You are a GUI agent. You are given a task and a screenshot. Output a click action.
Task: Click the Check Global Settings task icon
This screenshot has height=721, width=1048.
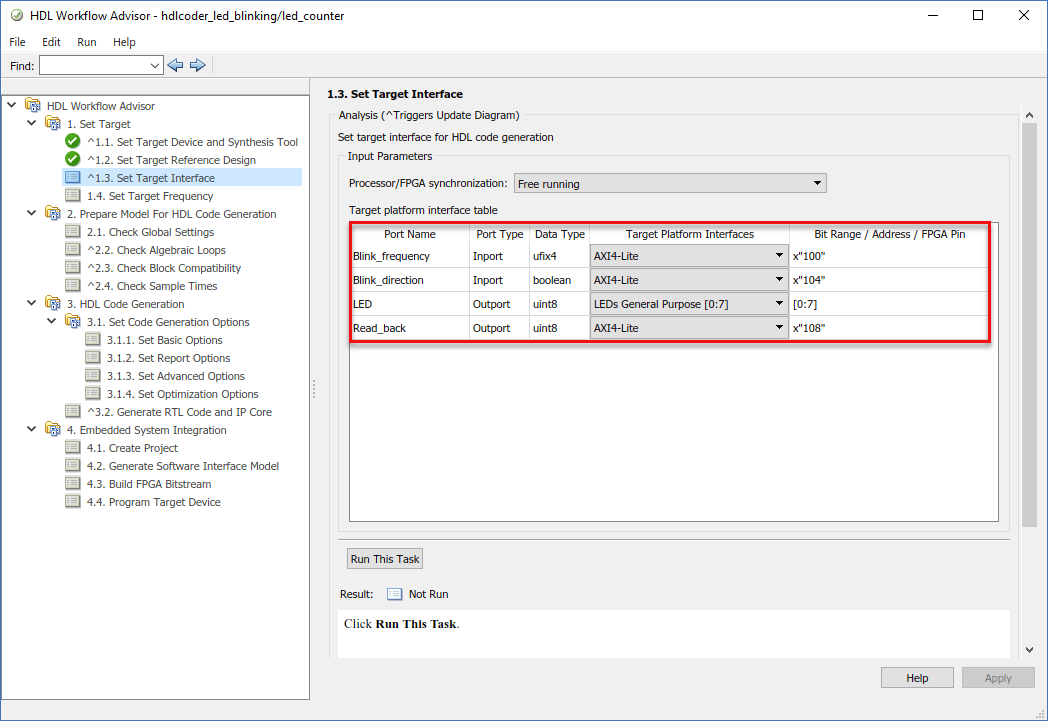click(x=72, y=232)
